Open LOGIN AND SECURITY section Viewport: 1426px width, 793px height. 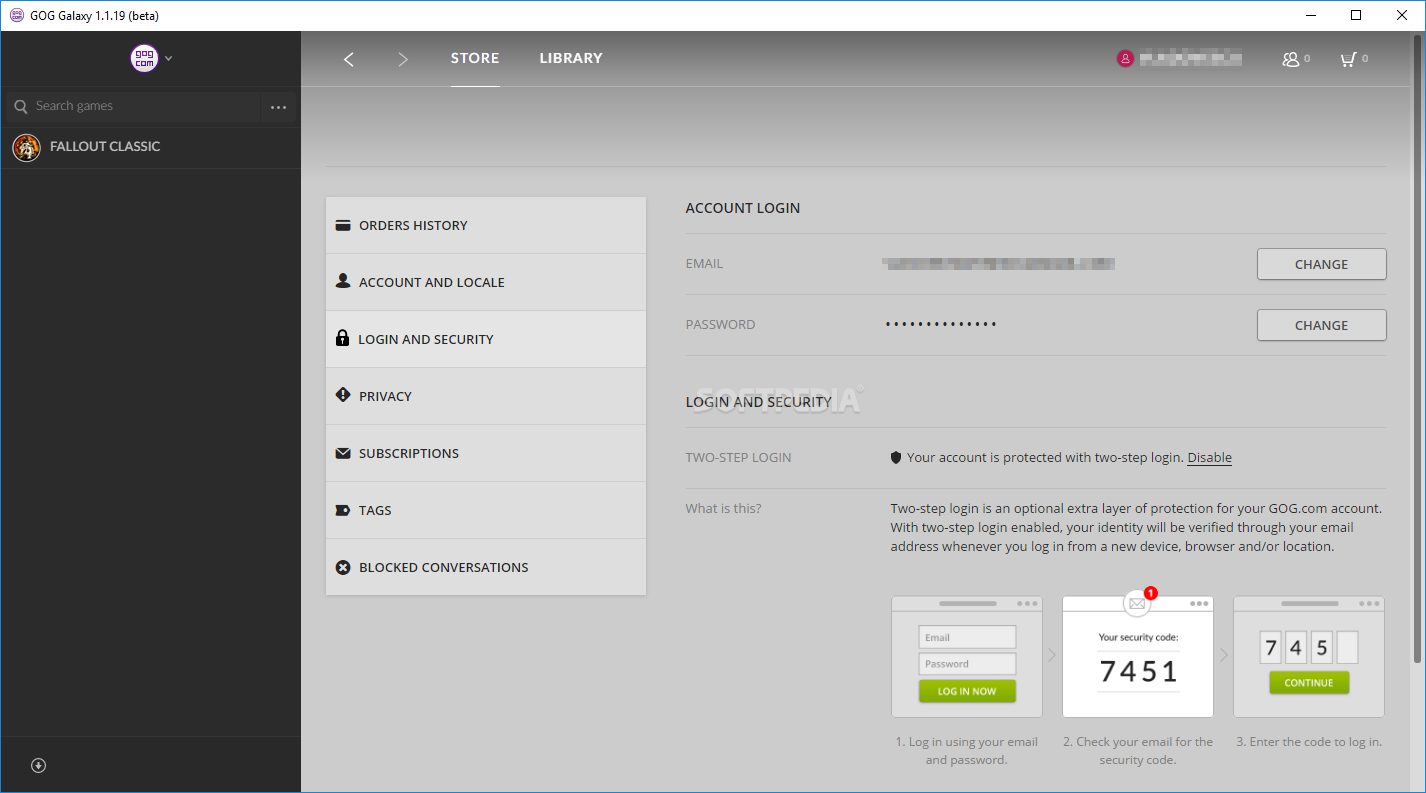click(x=486, y=339)
